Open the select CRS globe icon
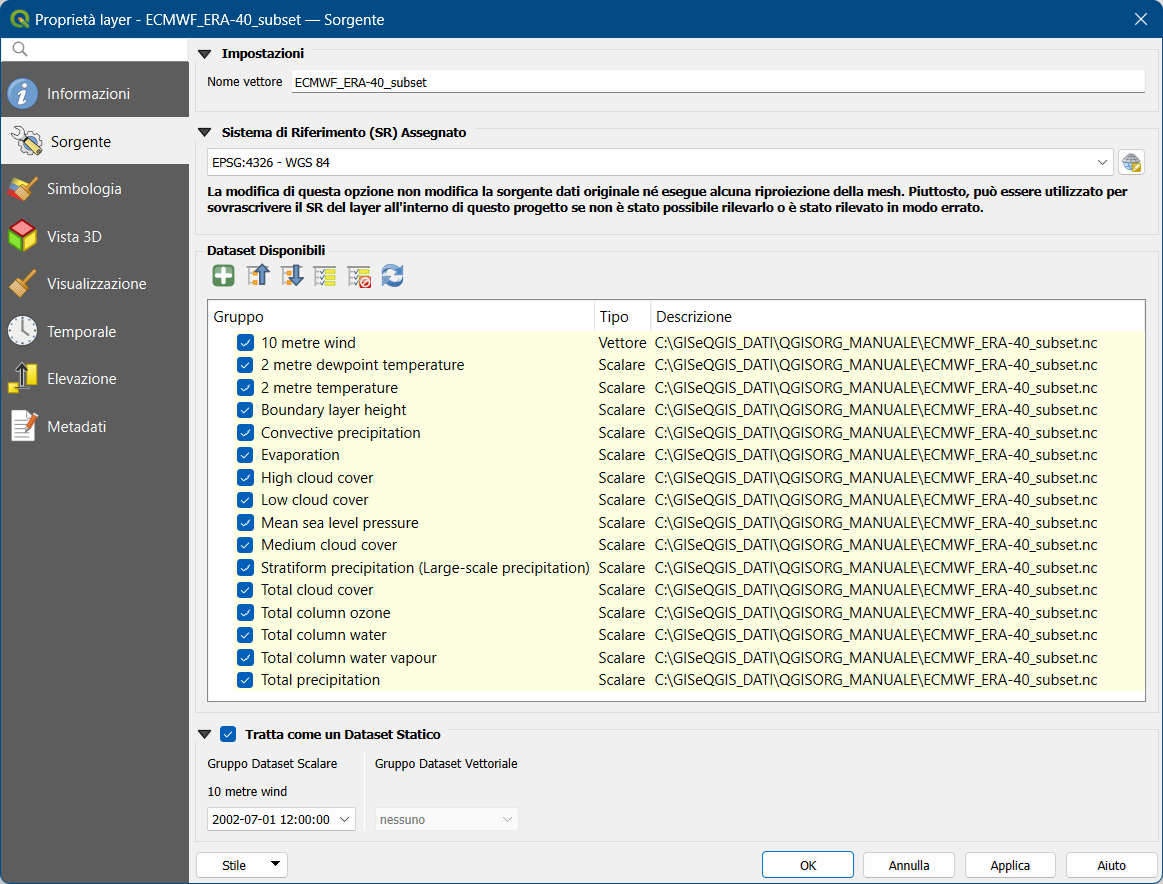The image size is (1163, 884). click(1131, 162)
